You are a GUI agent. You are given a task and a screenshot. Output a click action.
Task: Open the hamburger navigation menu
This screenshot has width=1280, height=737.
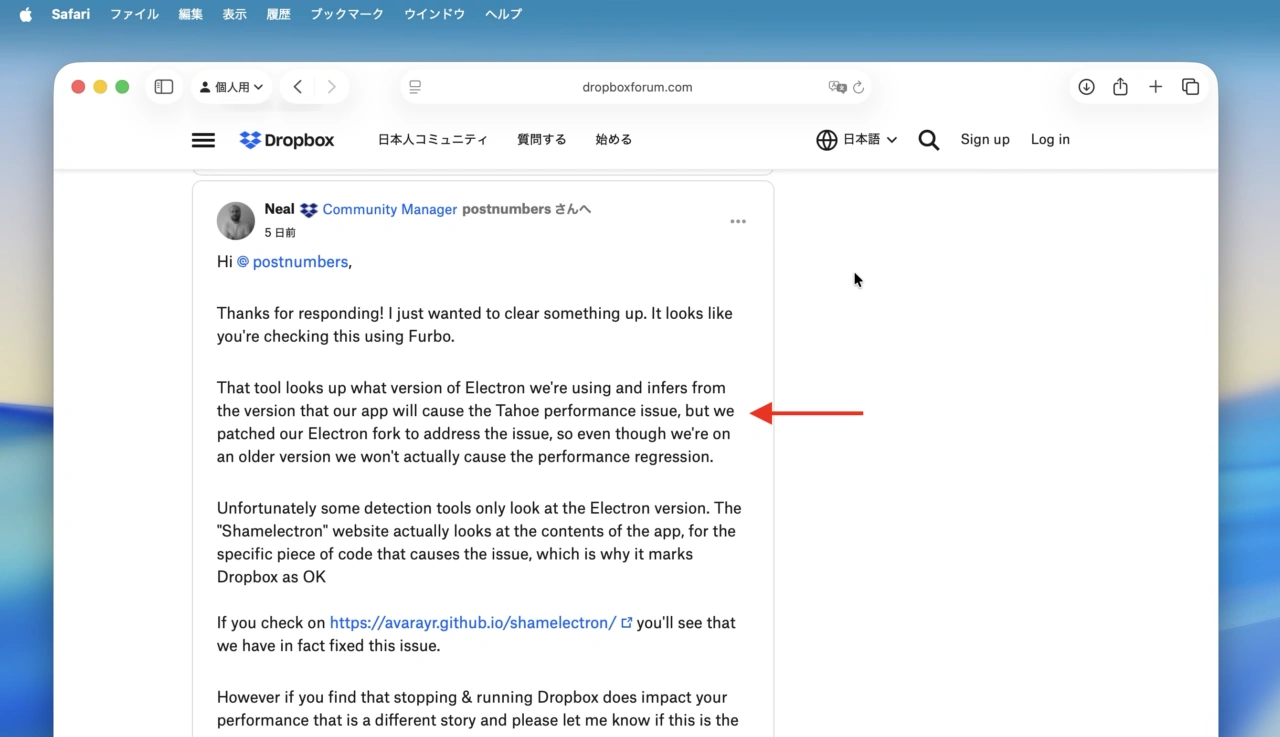point(203,140)
